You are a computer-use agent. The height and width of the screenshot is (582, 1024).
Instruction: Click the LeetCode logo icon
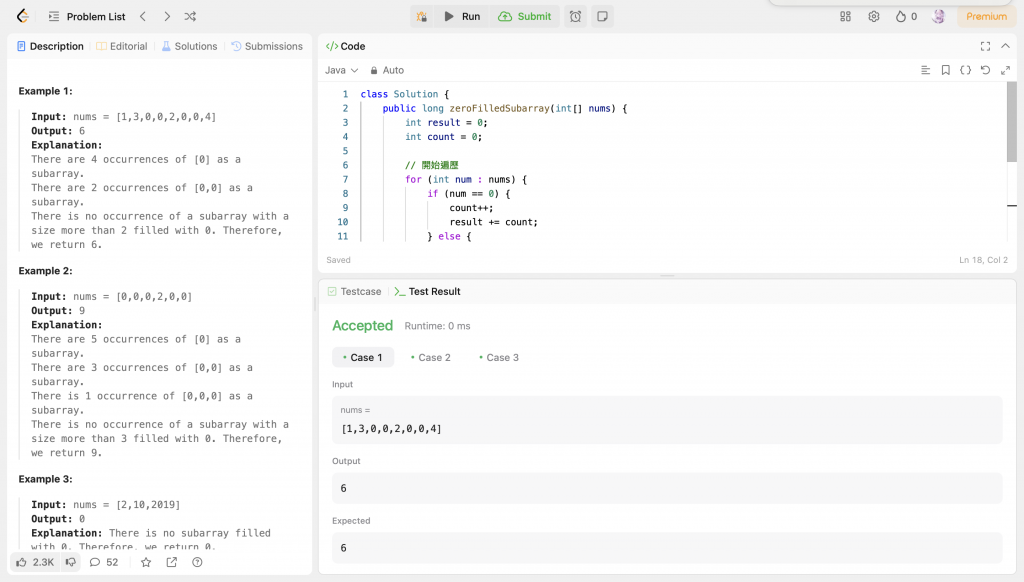click(23, 16)
